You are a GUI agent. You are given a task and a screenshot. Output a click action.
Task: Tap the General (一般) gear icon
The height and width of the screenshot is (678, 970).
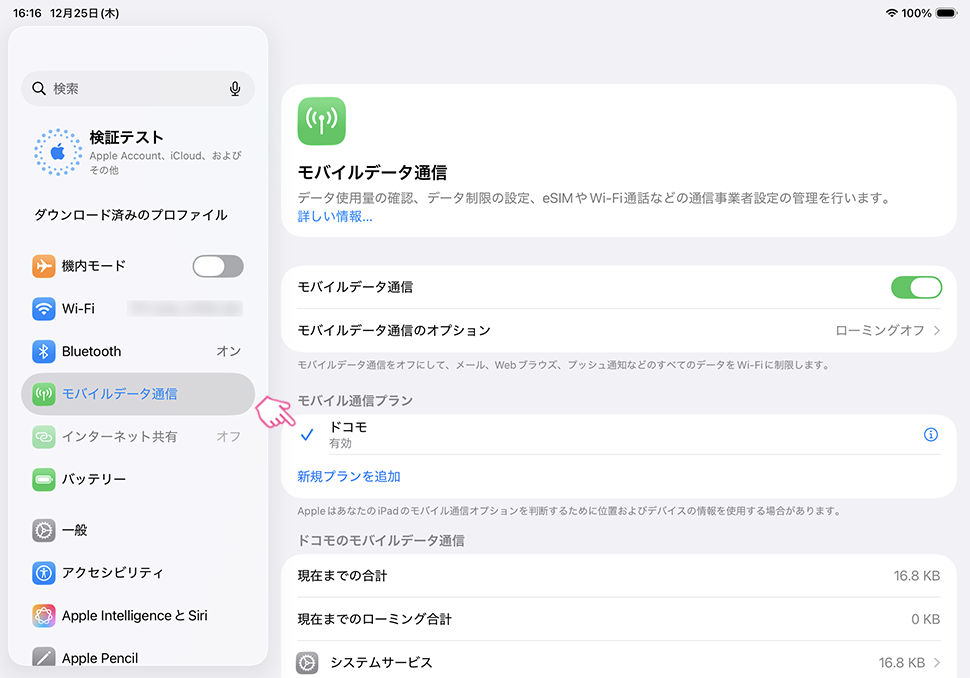pos(43,530)
